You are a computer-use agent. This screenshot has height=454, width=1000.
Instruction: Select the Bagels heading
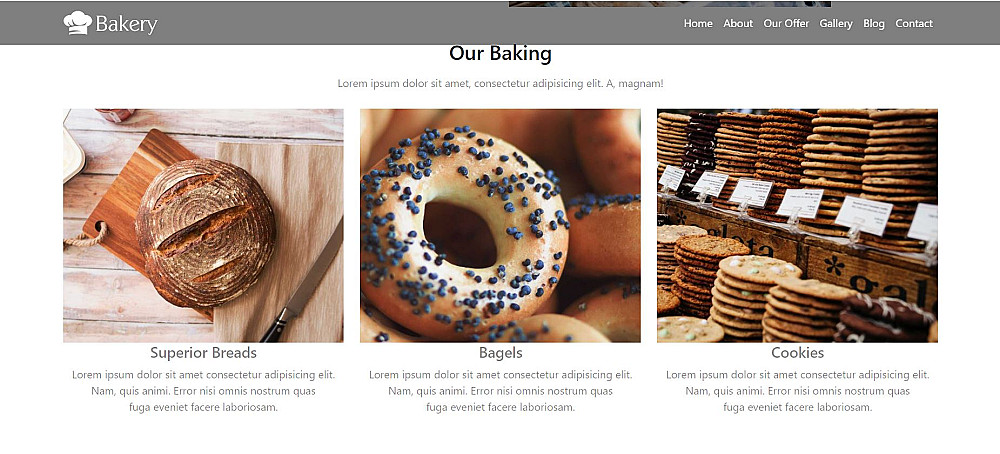pos(501,353)
